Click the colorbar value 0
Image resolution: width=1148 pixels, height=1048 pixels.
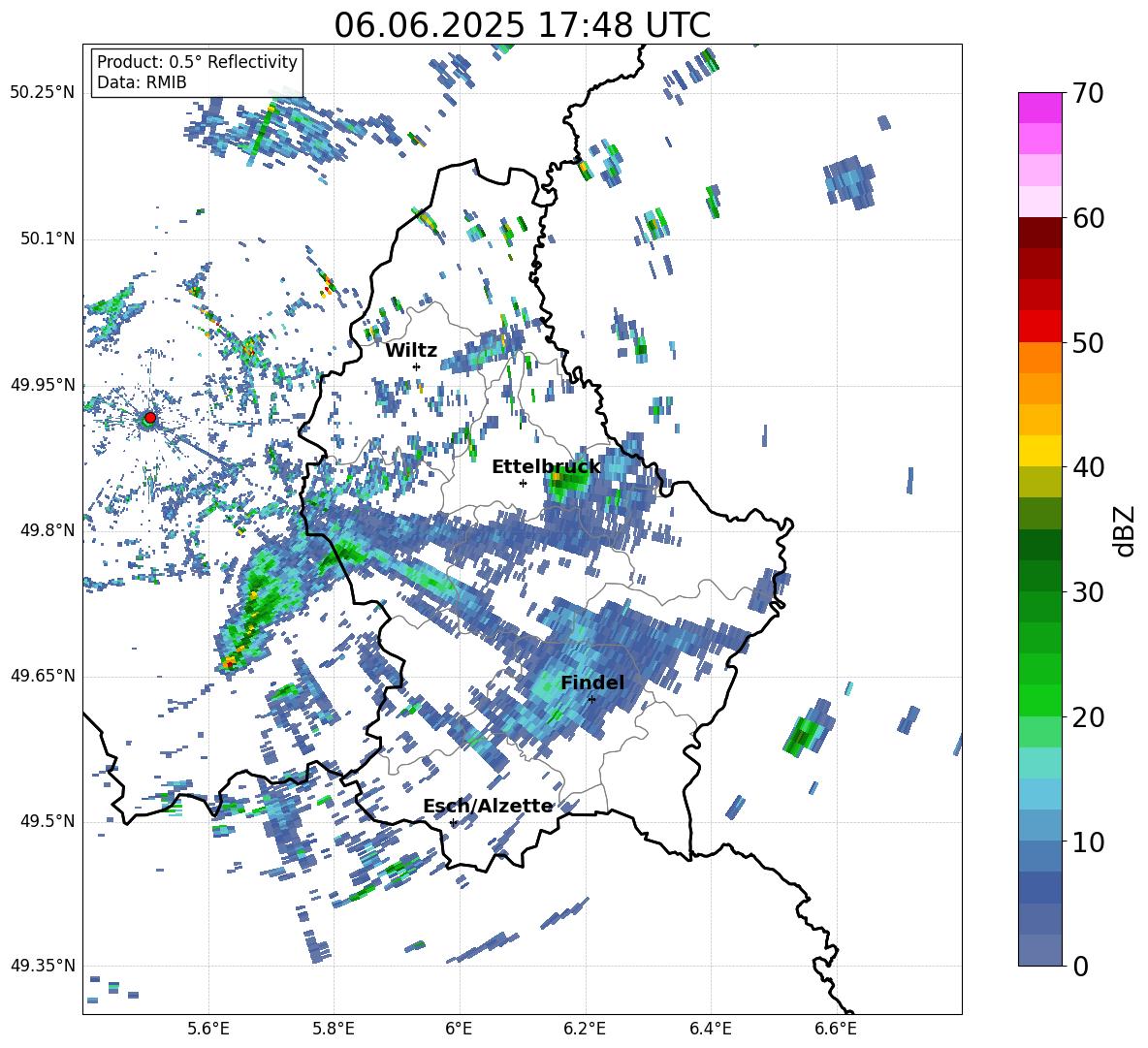click(1081, 966)
